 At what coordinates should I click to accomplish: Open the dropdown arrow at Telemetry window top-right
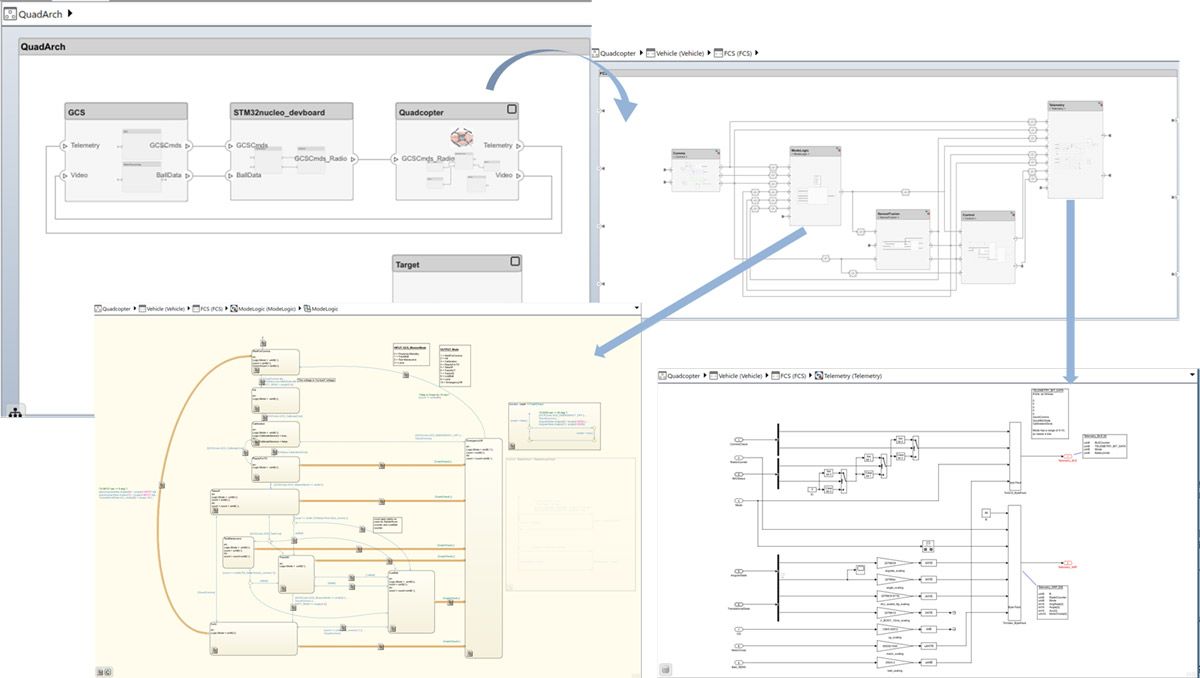click(1192, 375)
